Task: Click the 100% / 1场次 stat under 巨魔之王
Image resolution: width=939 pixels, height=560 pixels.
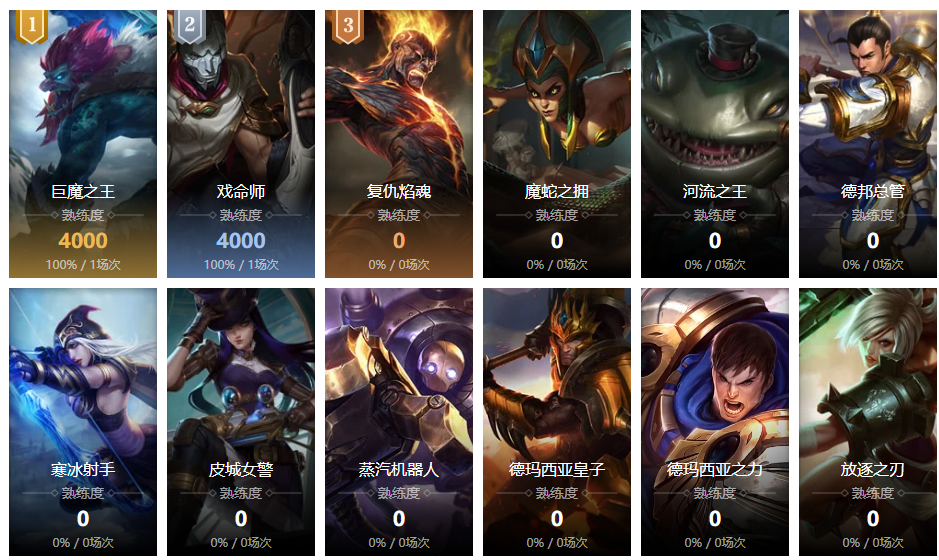Action: point(83,265)
